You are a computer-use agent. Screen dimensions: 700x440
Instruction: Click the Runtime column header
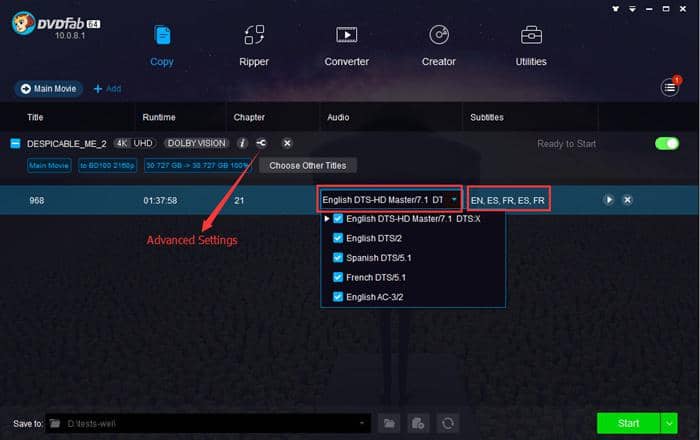tap(159, 117)
